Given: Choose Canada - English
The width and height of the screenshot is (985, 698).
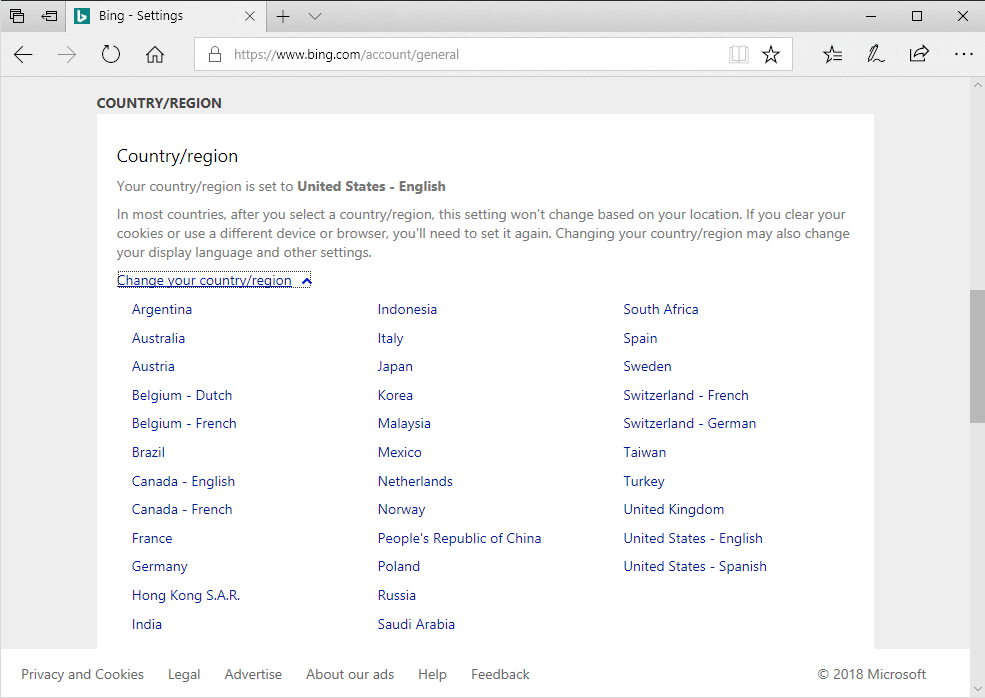Looking at the screenshot, I should pos(183,481).
